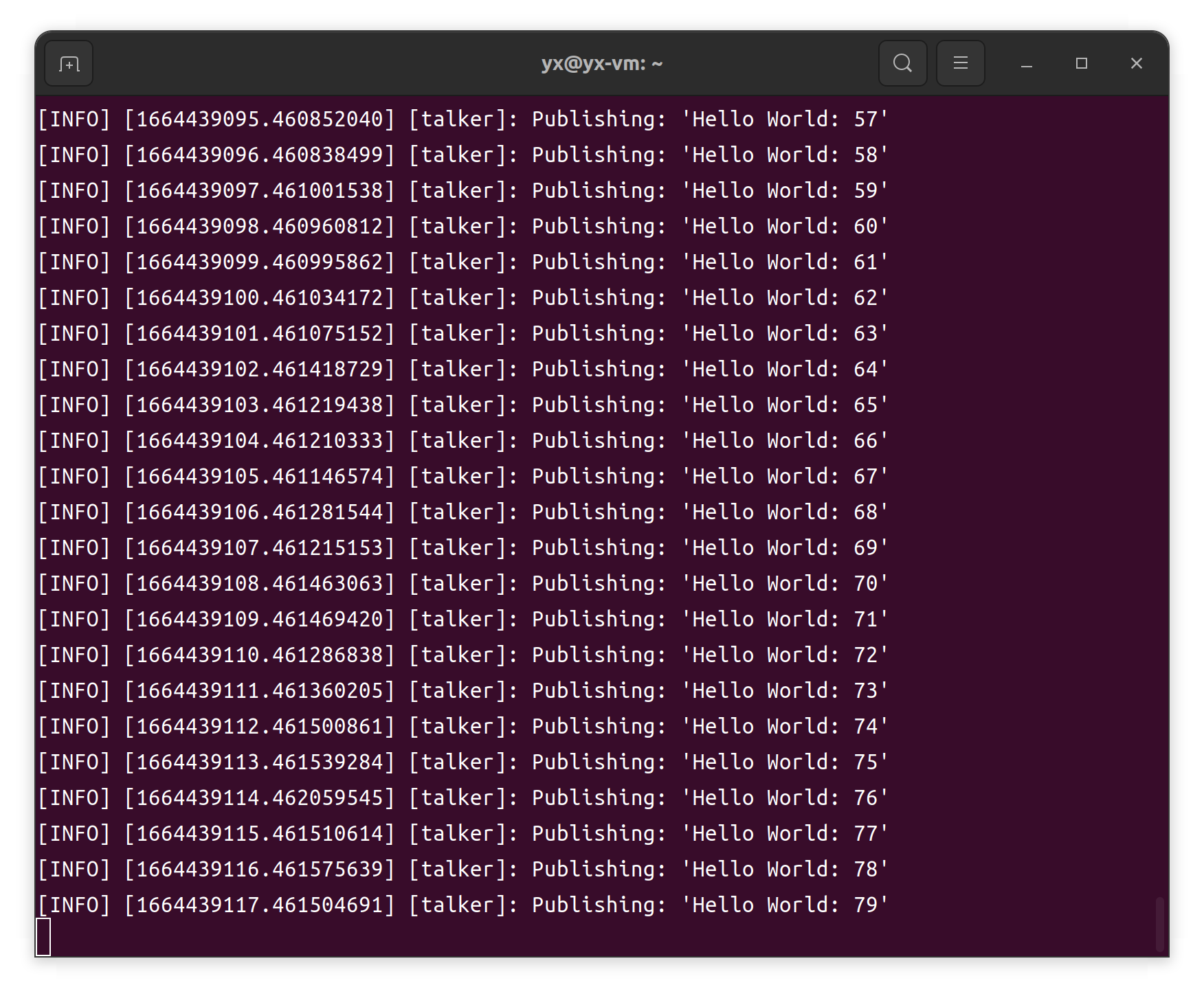This screenshot has width=1204, height=996.
Task: Close the terminal window
Action: coord(1137,63)
